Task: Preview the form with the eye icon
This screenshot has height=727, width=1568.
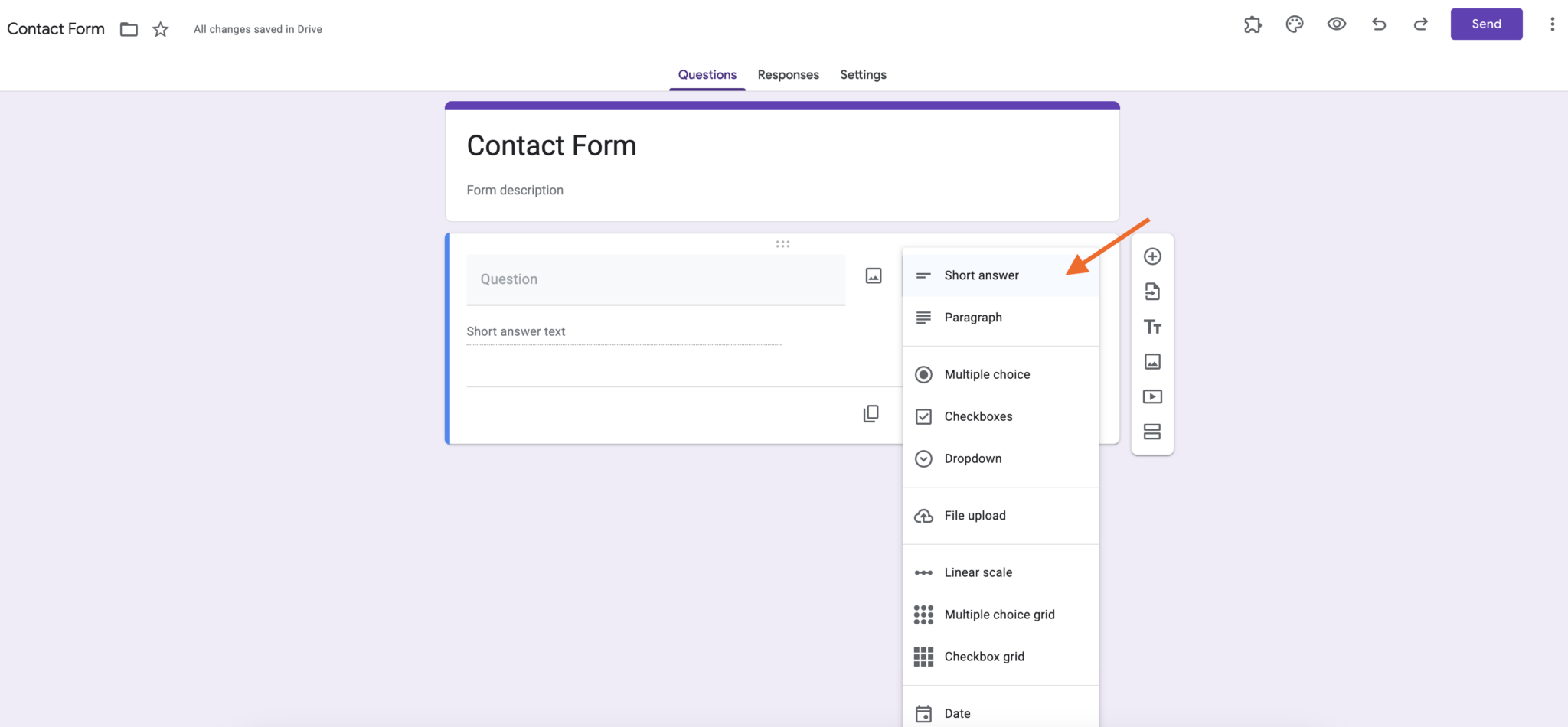Action: 1337,24
